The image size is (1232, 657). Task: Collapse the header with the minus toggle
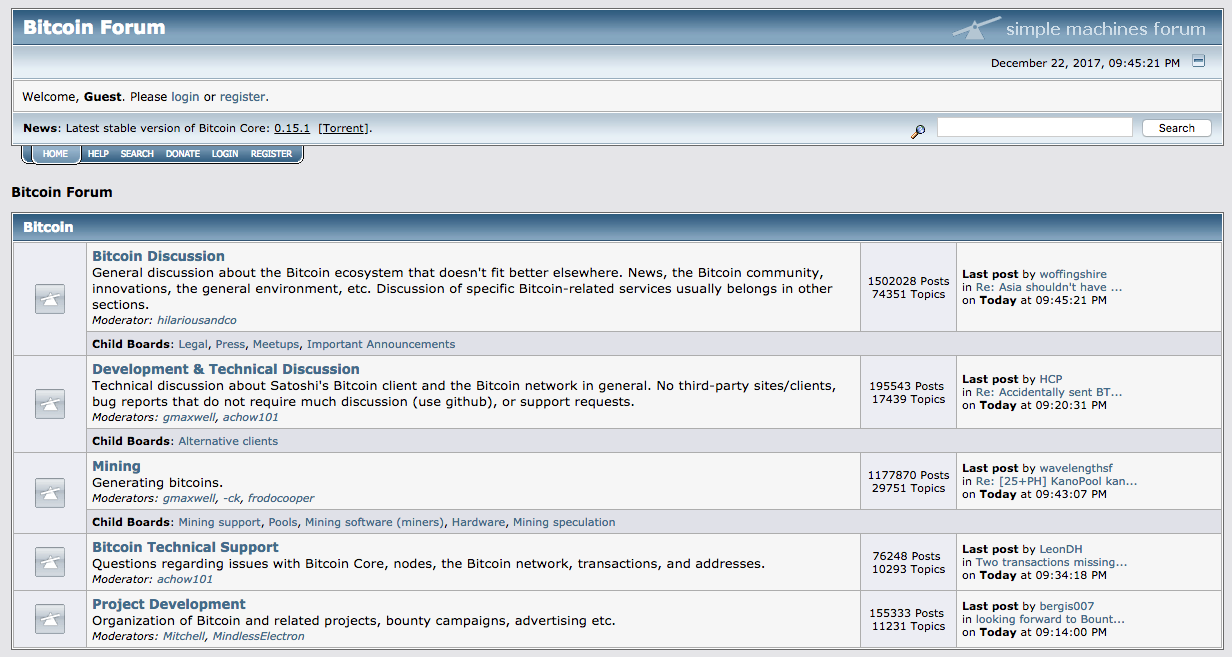[1199, 62]
